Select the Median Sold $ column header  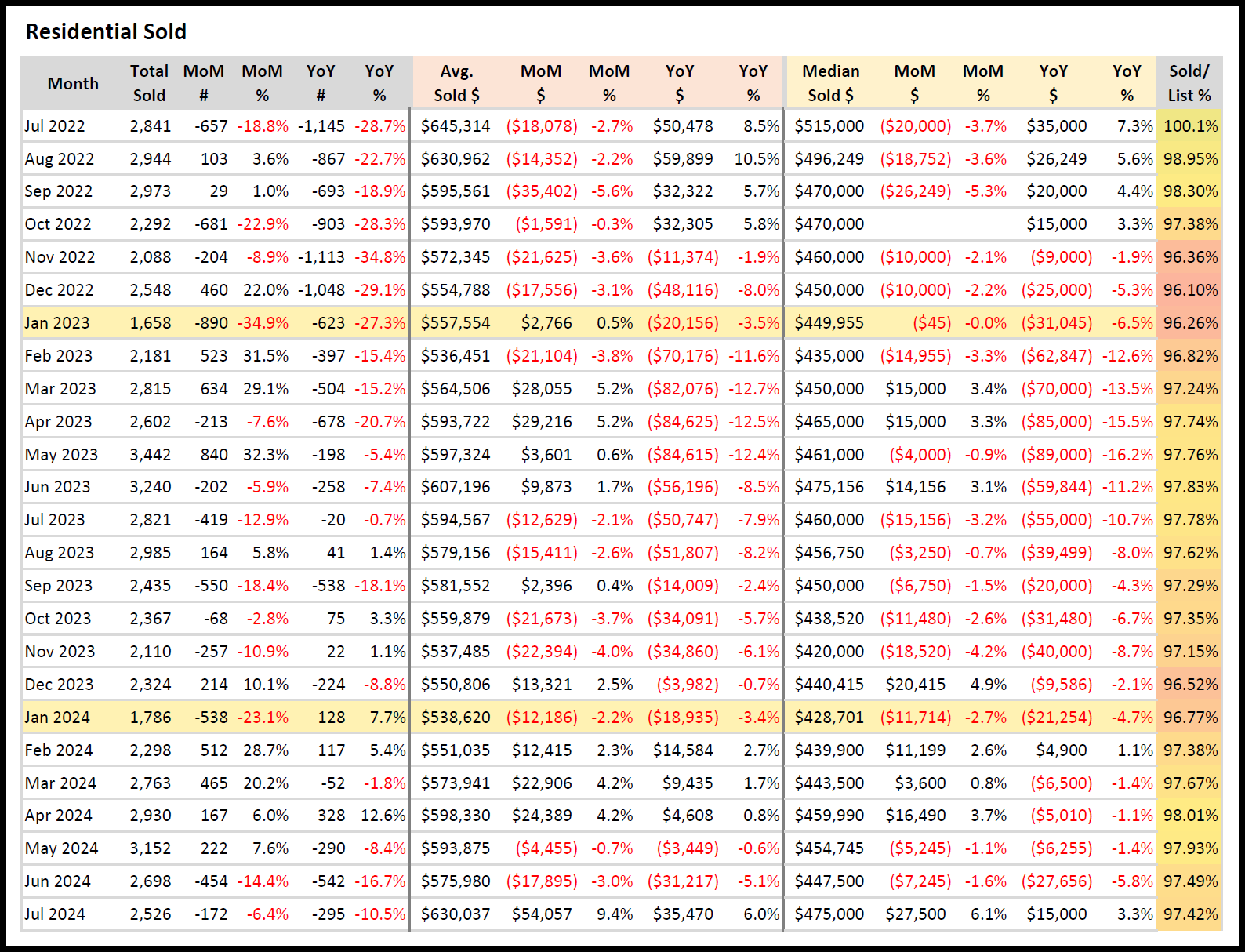point(830,83)
